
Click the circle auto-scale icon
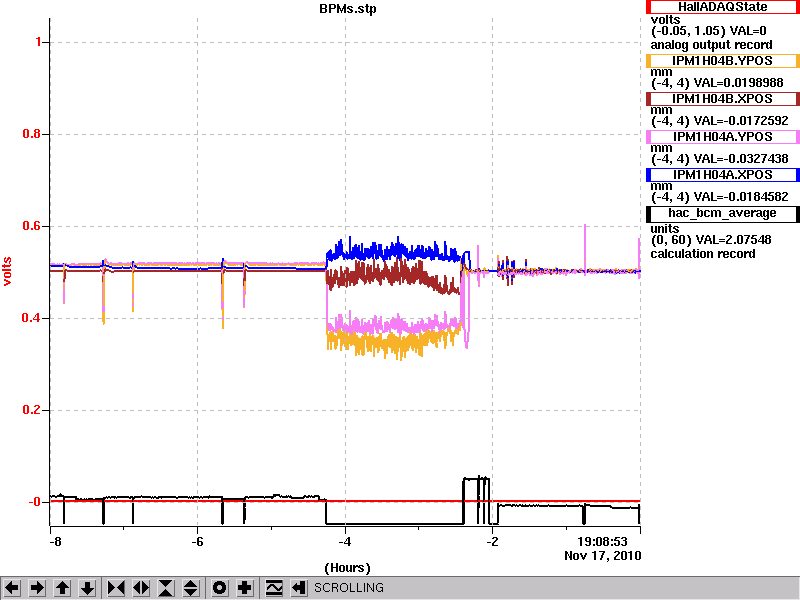pyautogui.click(x=219, y=588)
